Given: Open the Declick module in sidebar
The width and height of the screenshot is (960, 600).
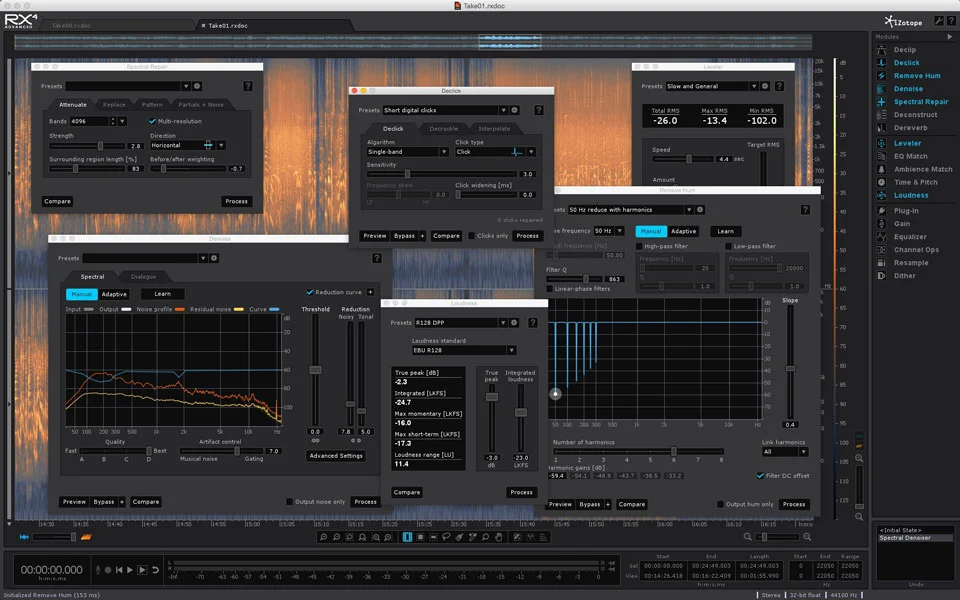Looking at the screenshot, I should 906,62.
